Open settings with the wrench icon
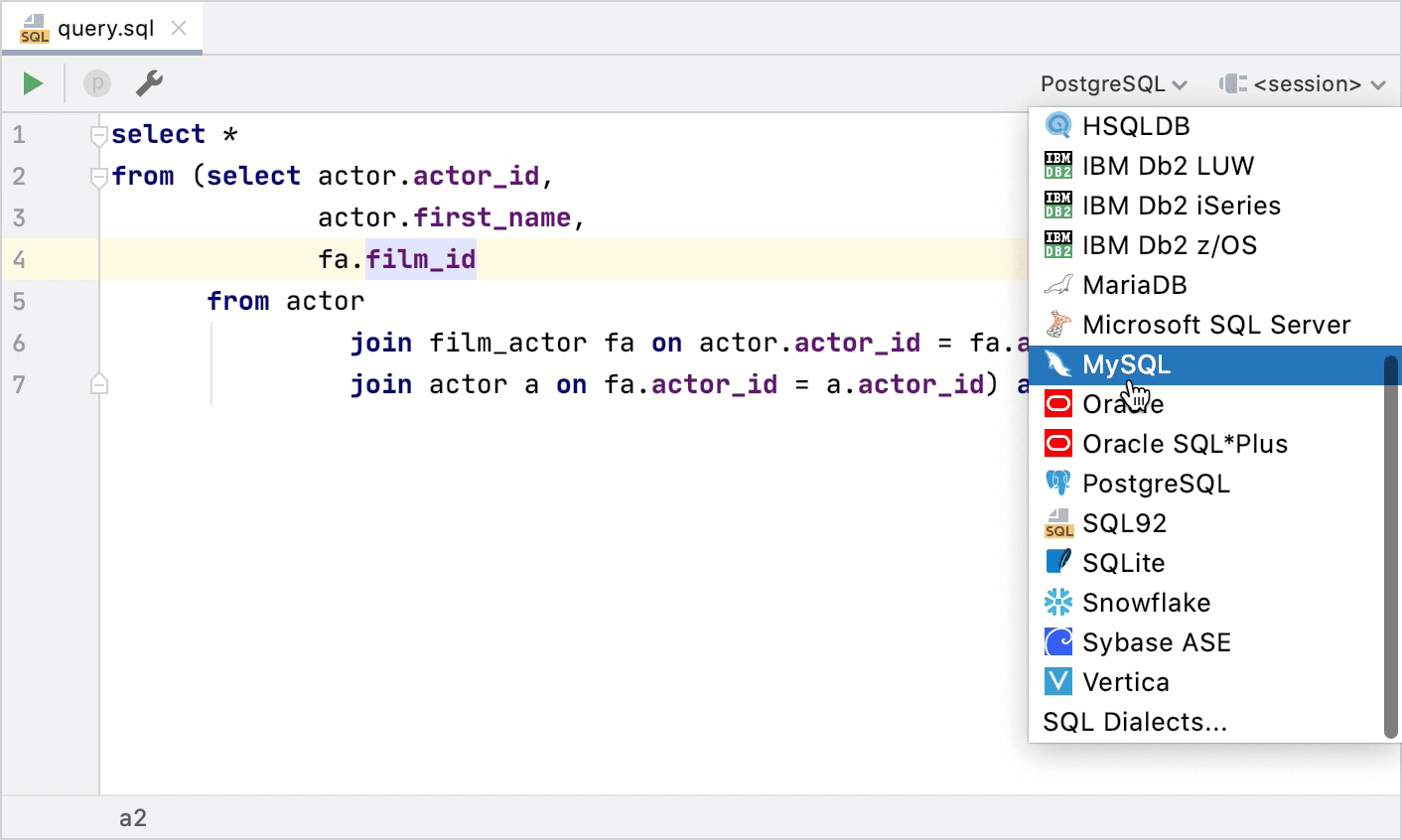Screen dimensions: 1402x840 click(149, 83)
